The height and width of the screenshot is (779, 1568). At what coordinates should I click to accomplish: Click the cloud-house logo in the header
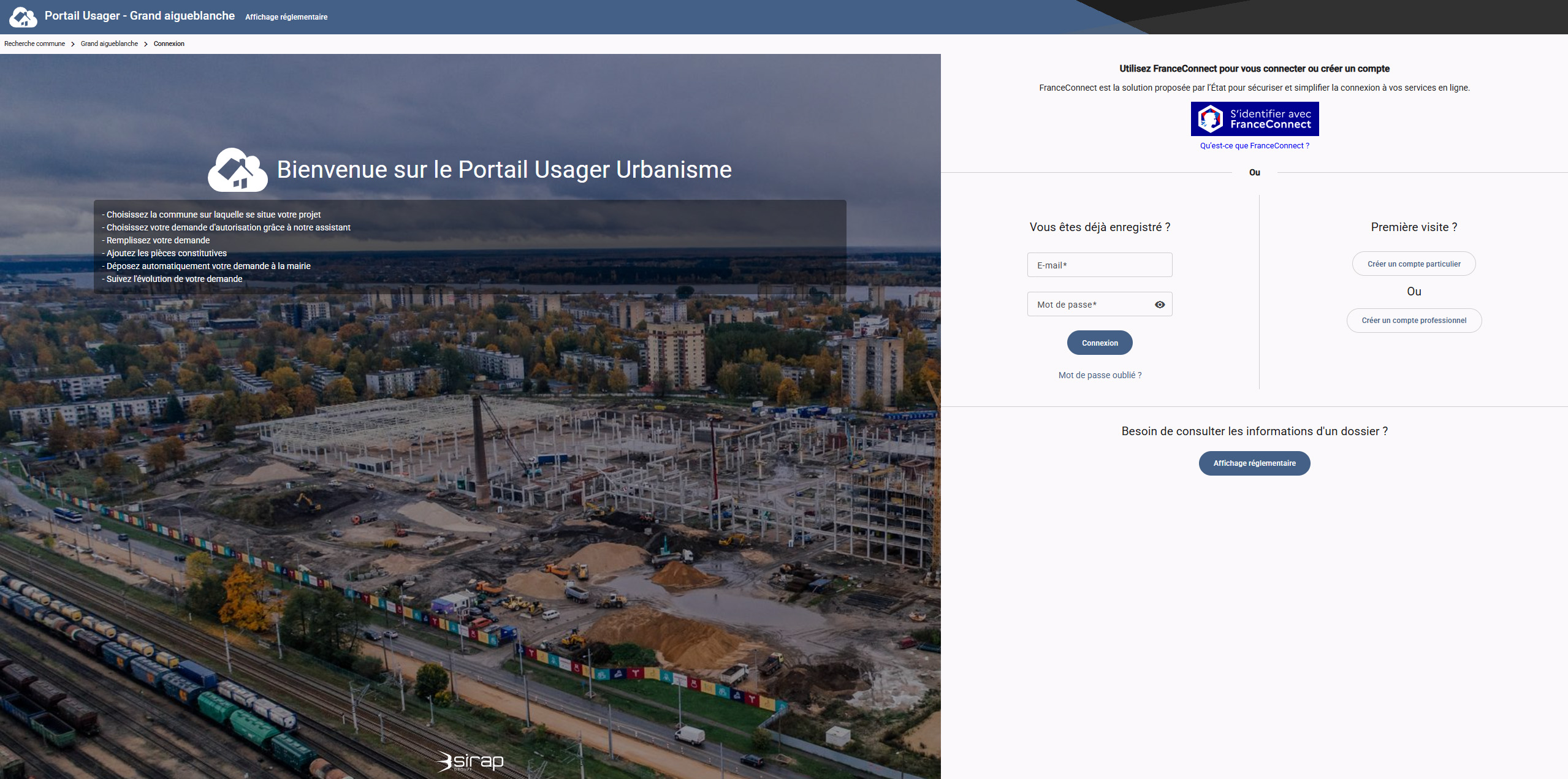coord(23,17)
